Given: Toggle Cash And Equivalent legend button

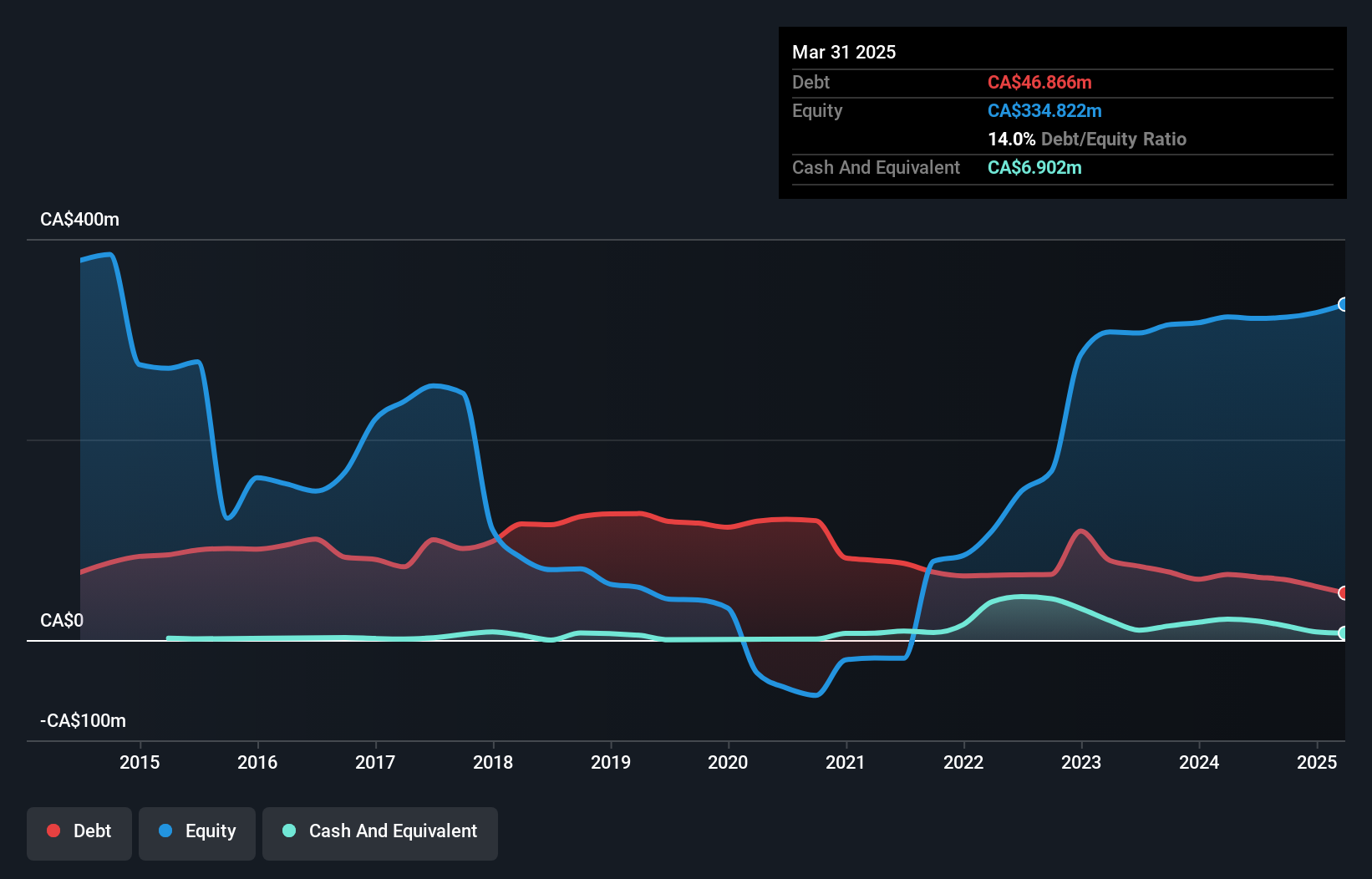Looking at the screenshot, I should 380,833.
